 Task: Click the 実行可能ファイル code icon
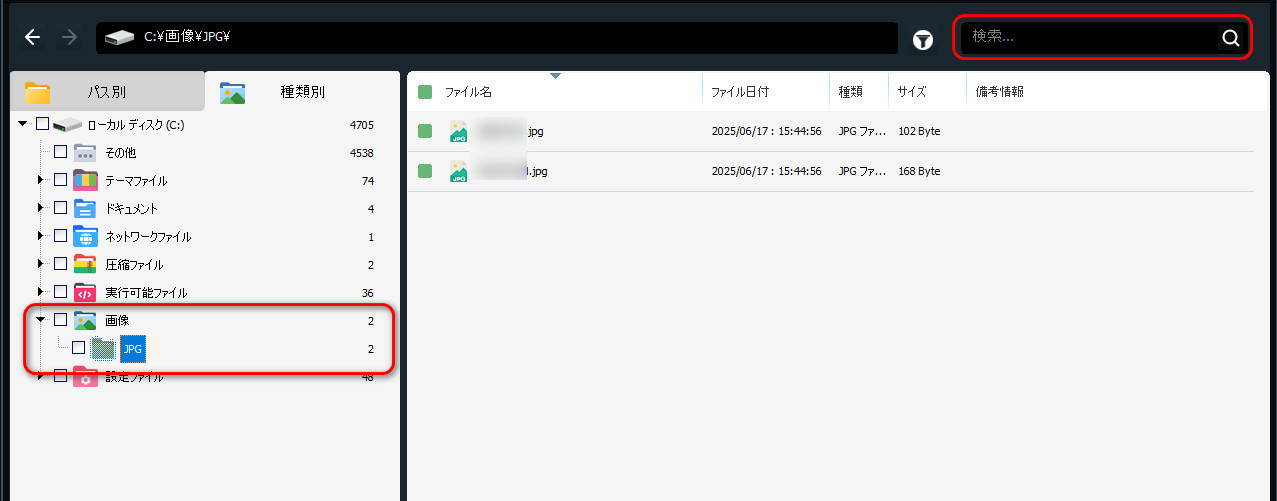click(85, 292)
